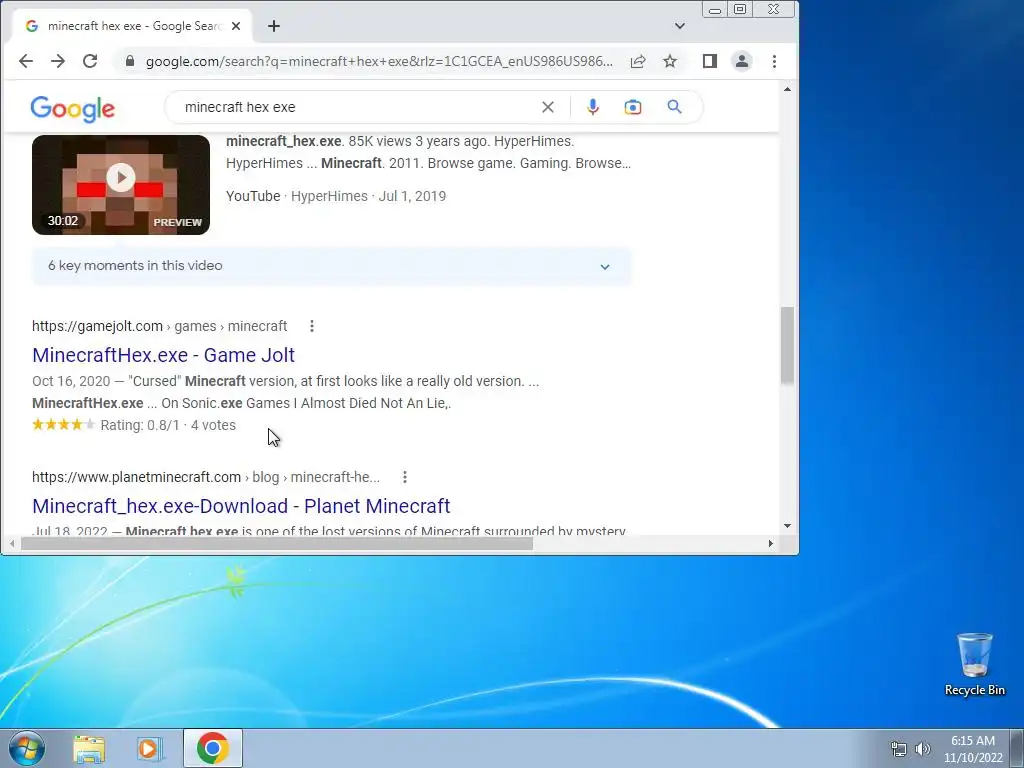Viewport: 1024px width, 768px height.
Task: Open the Windows Start menu
Action: pyautogui.click(x=26, y=748)
